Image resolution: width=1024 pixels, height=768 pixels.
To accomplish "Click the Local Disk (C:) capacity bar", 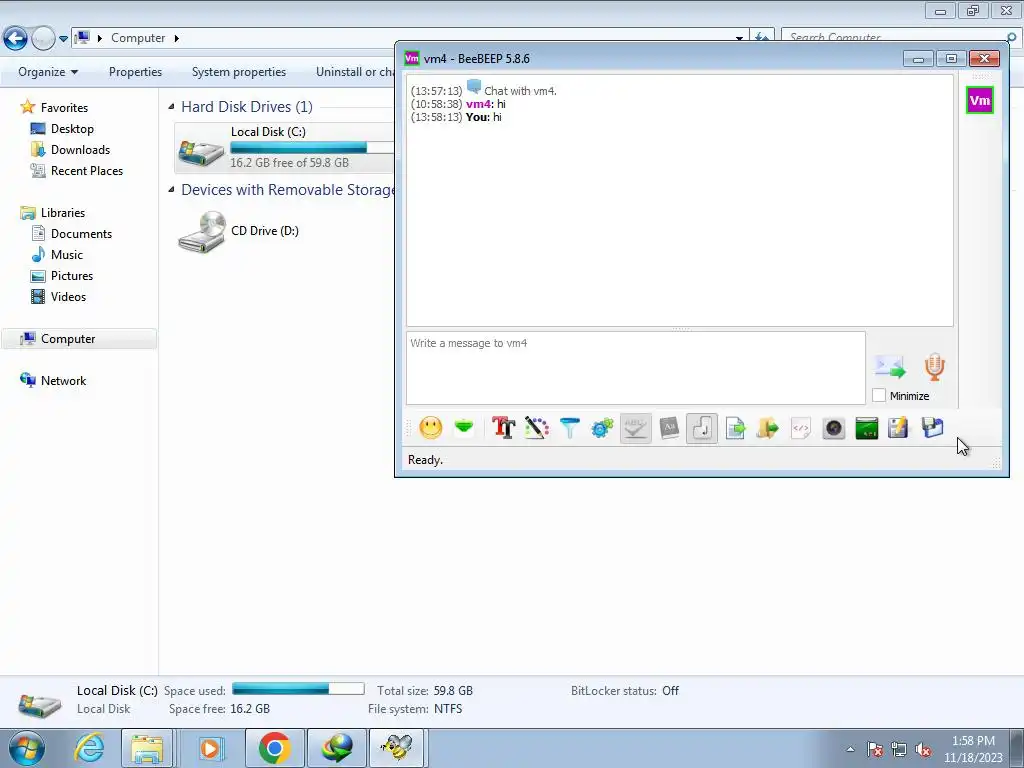I will tap(312, 148).
